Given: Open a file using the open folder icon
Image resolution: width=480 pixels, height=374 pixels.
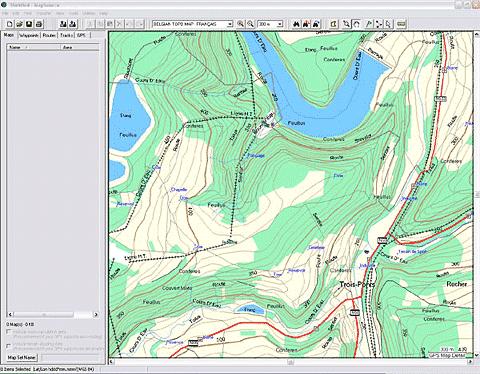Looking at the screenshot, I should click(19, 24).
